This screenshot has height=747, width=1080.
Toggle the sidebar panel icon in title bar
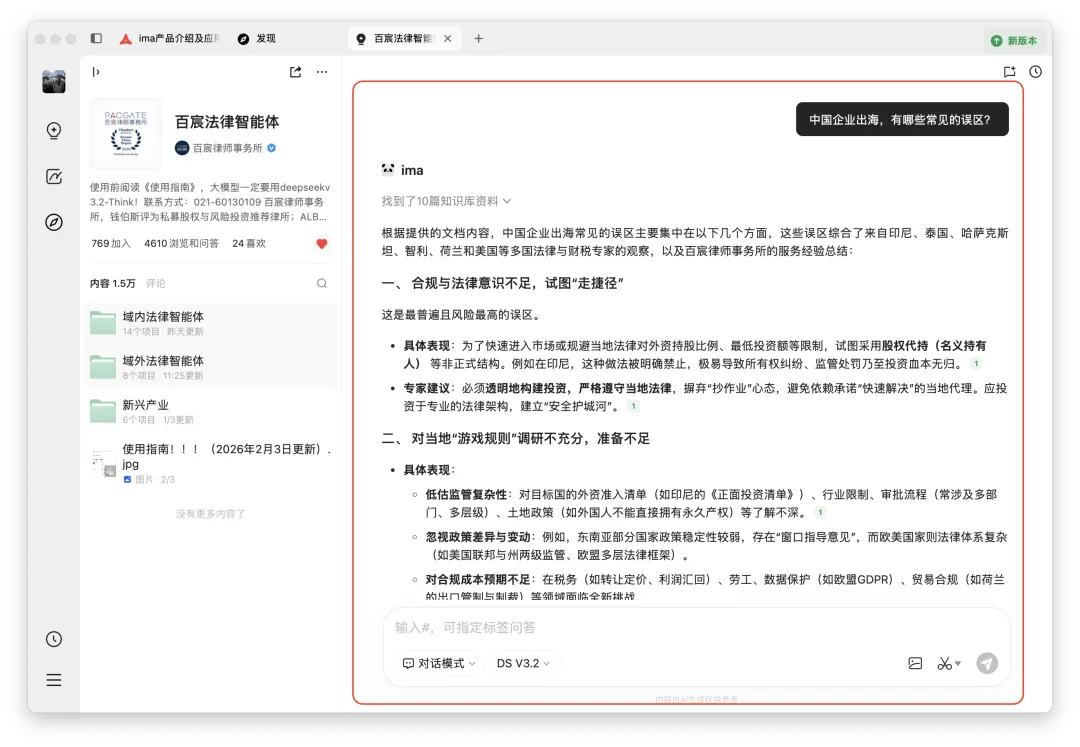[96, 39]
